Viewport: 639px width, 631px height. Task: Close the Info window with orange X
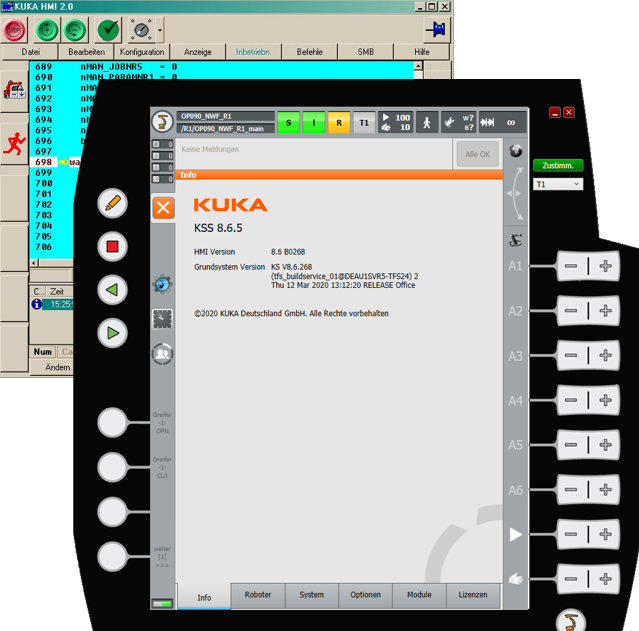[x=163, y=208]
